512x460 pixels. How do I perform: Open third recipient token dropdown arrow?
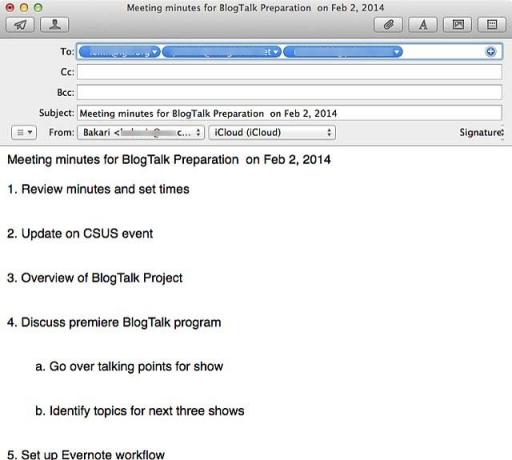click(x=396, y=52)
